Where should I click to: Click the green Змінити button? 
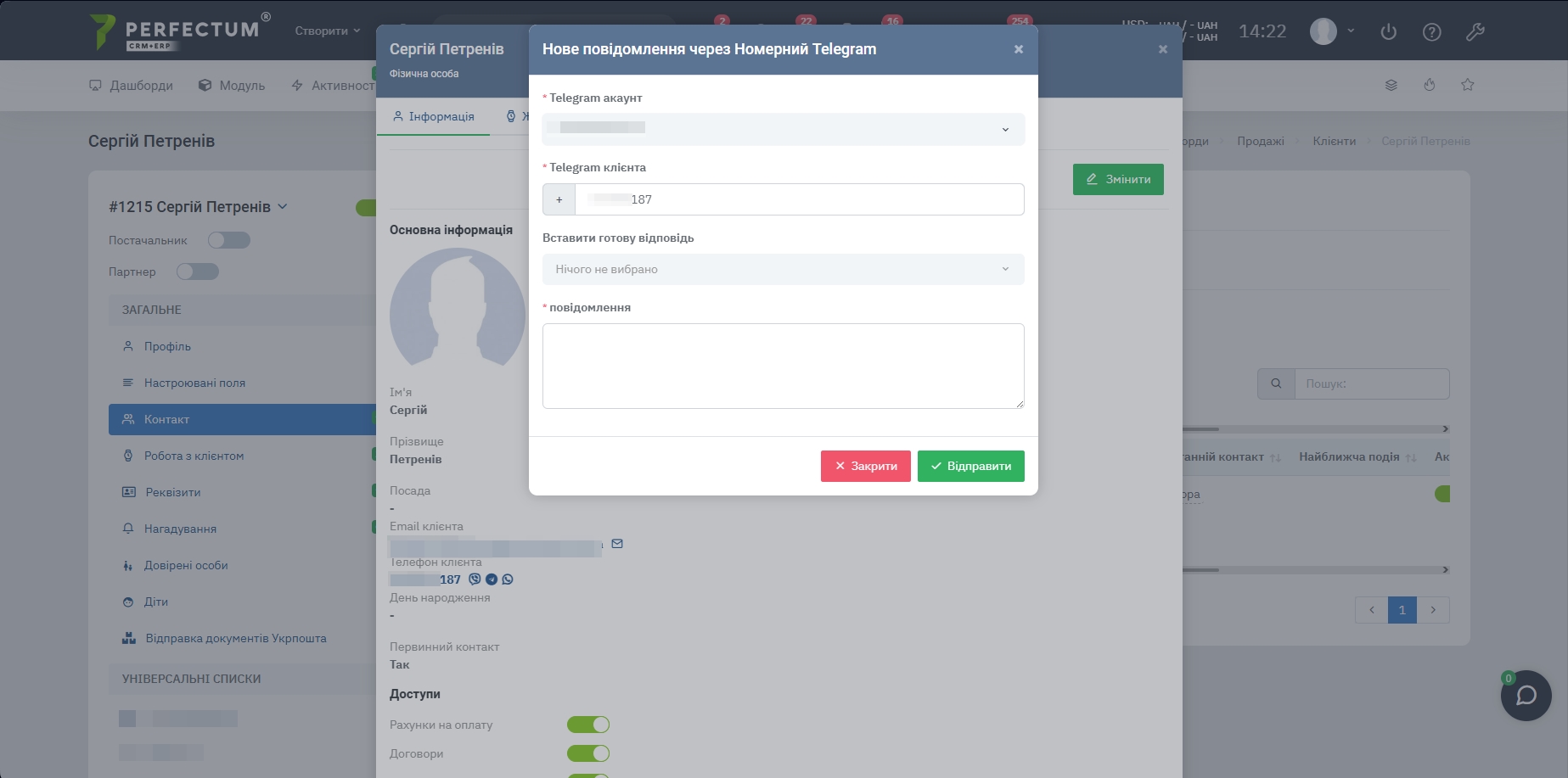coord(1118,179)
